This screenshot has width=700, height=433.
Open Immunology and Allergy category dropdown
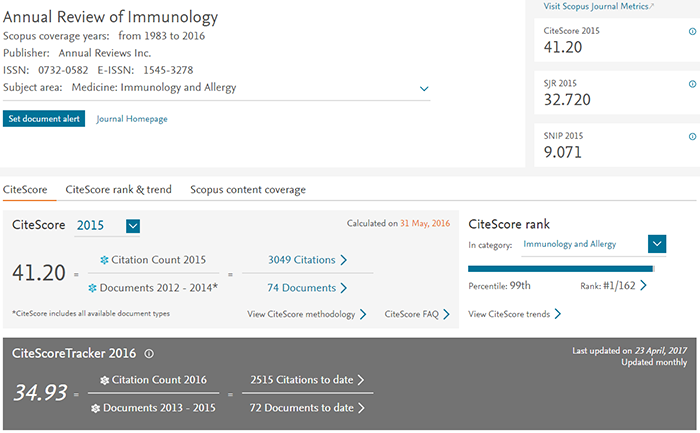657,244
